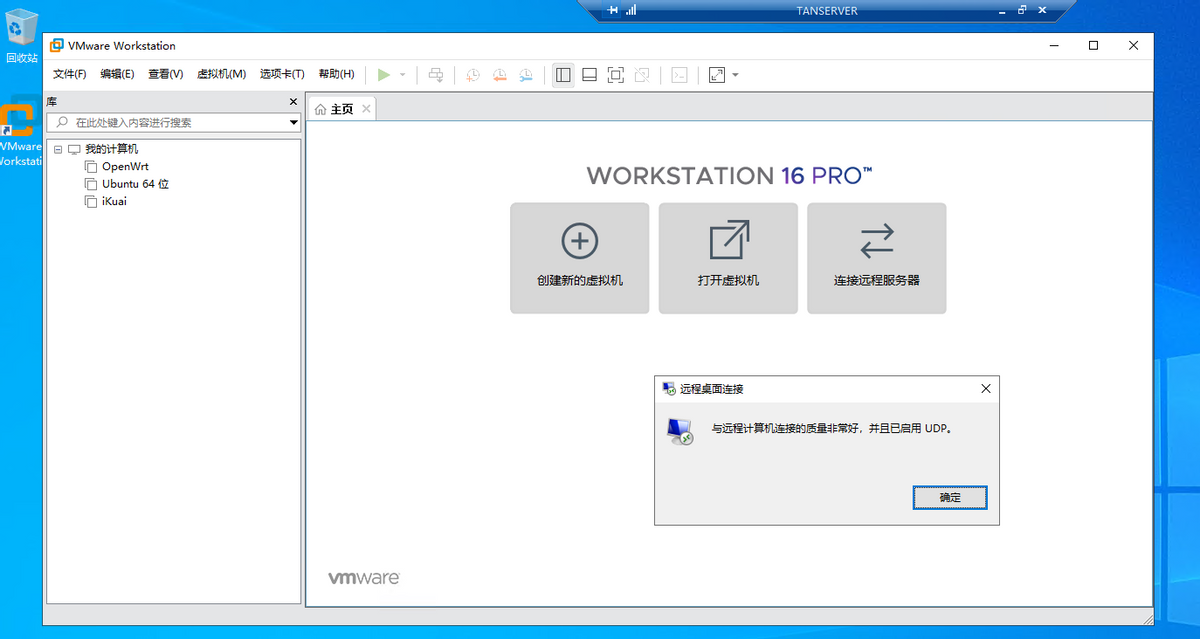
Task: Toggle the Unity mode icon
Action: [643, 75]
